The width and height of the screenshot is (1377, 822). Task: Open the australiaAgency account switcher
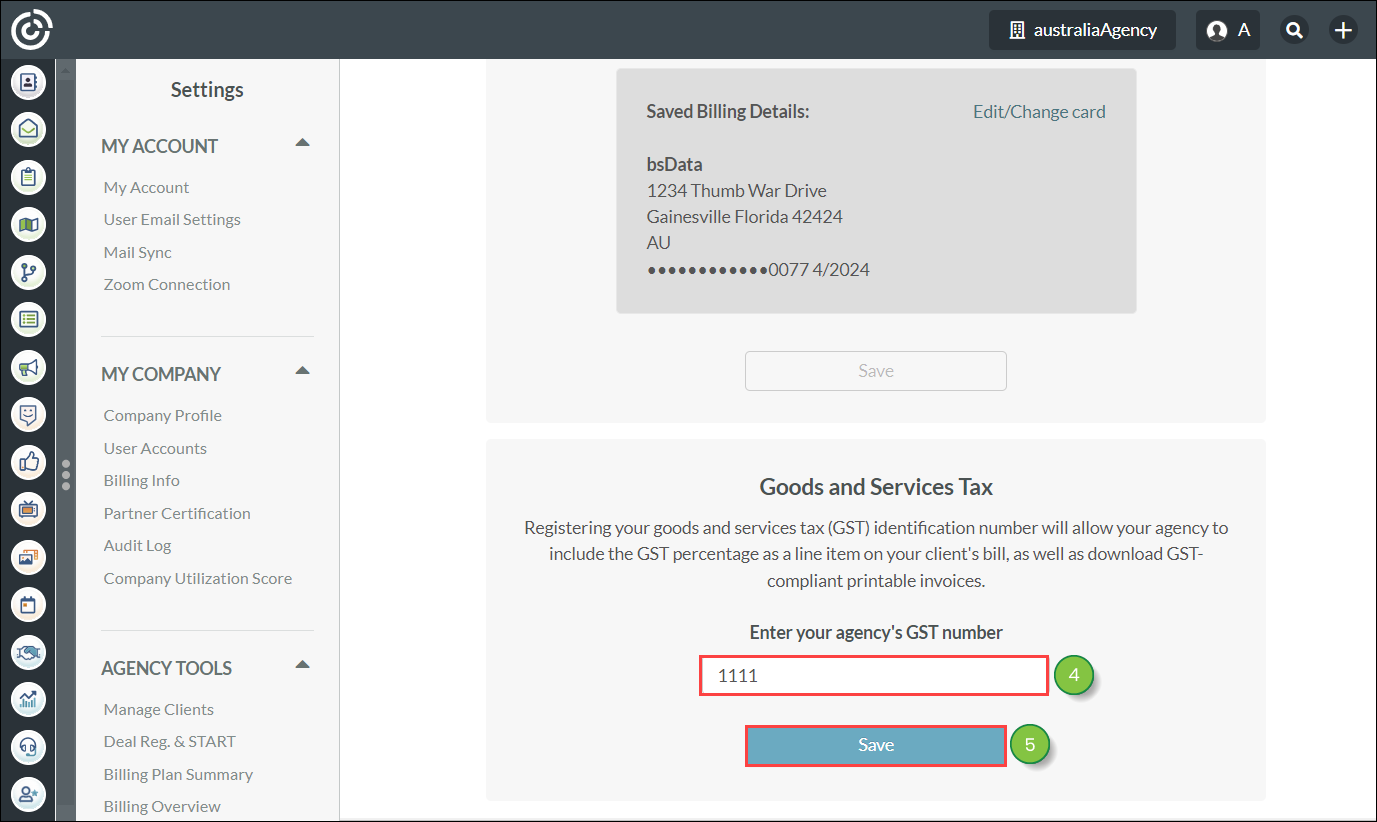1083,30
